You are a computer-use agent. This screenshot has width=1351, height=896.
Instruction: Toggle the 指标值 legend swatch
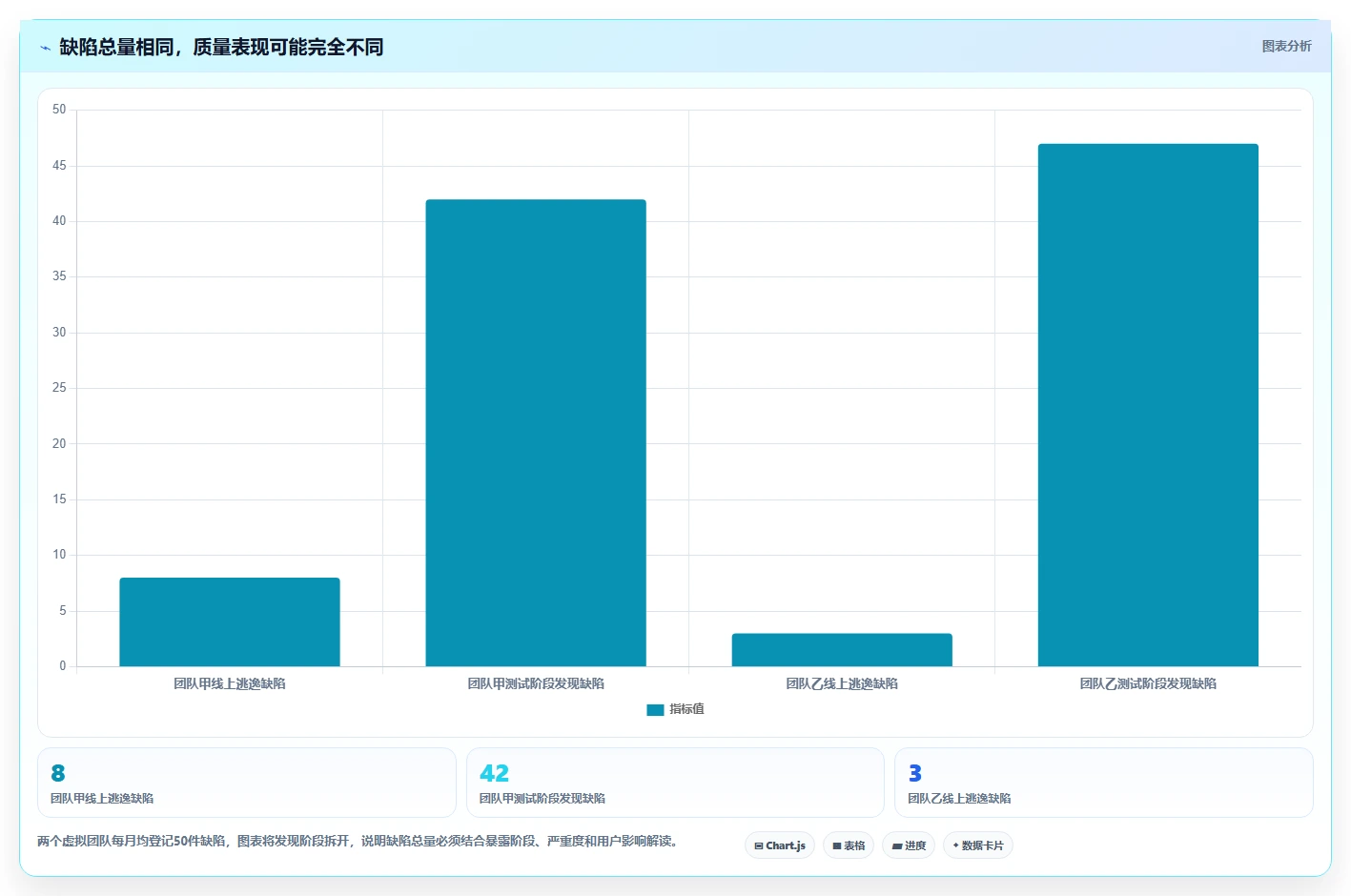[655, 709]
